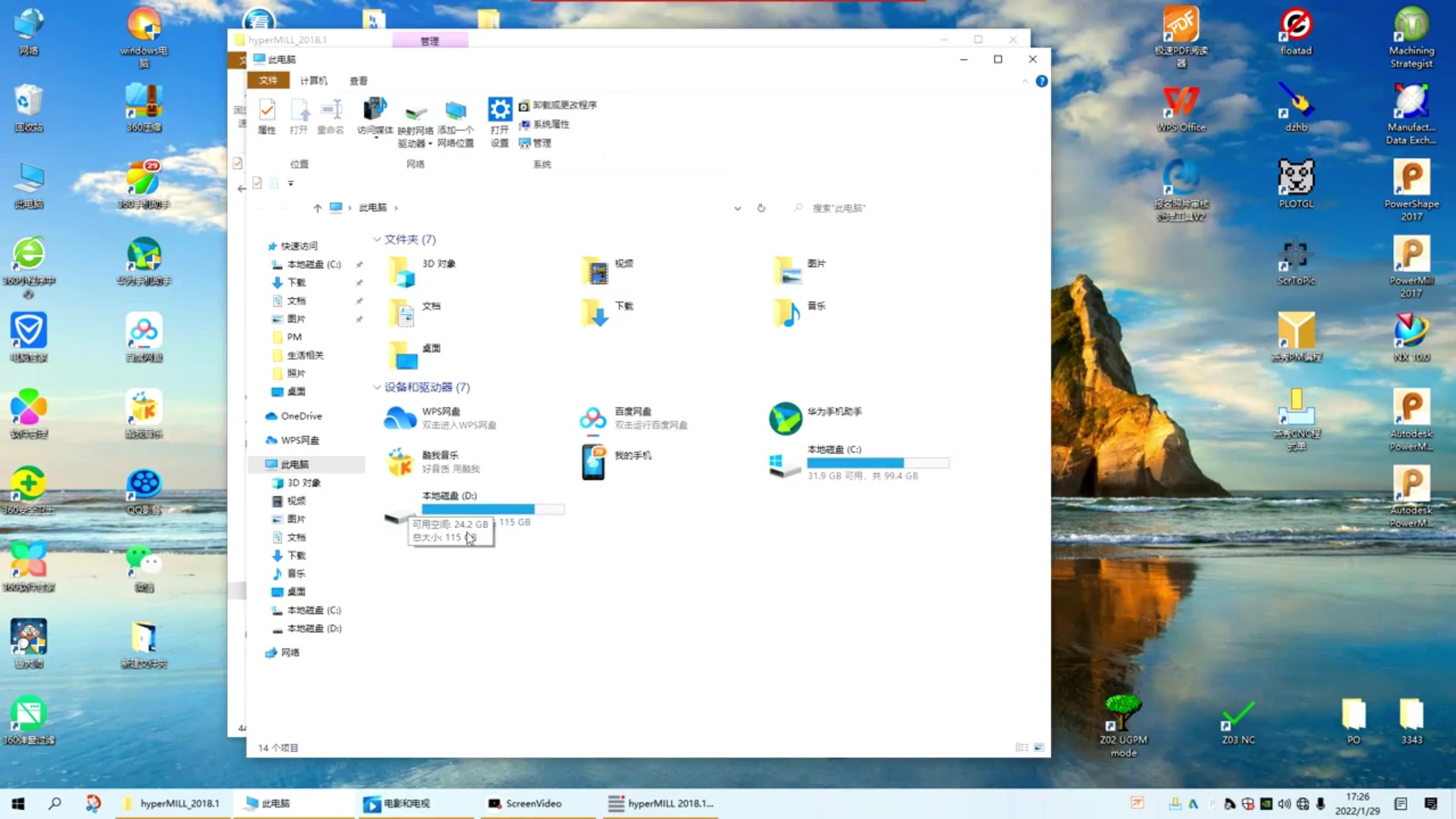Collapse 此电脑 tree item

click(x=258, y=464)
